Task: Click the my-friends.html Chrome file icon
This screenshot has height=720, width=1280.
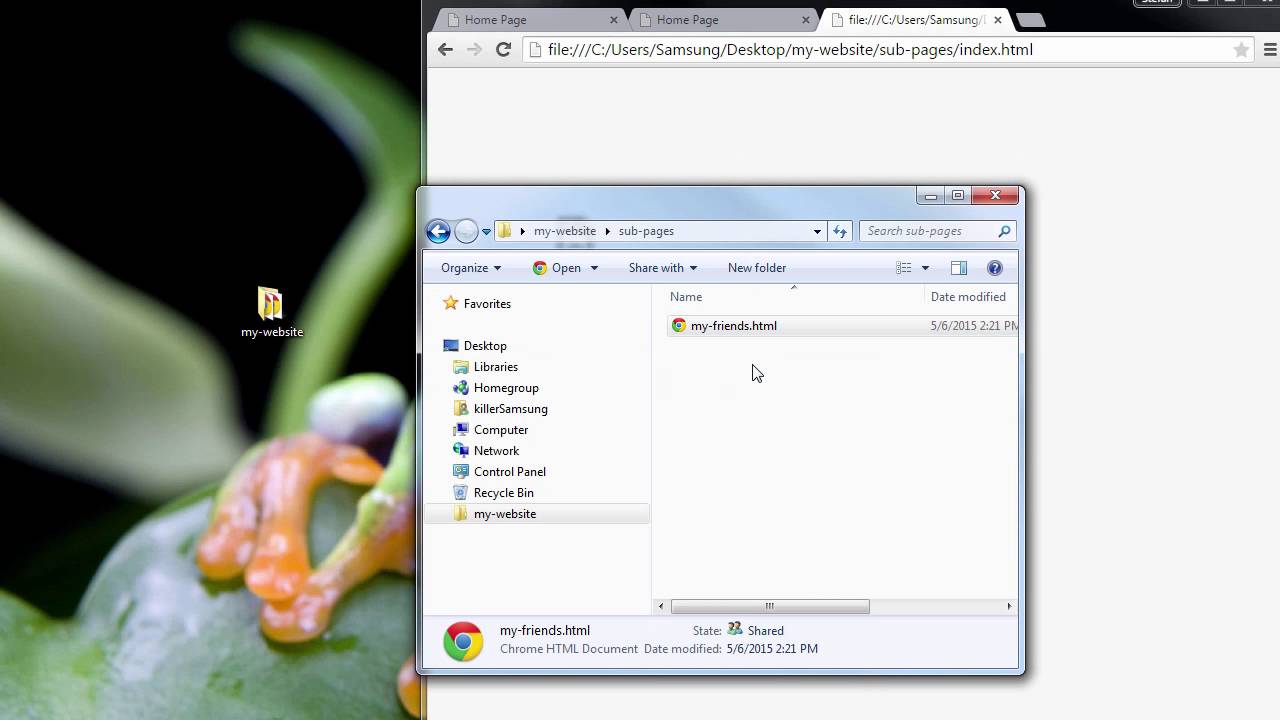Action: [679, 326]
